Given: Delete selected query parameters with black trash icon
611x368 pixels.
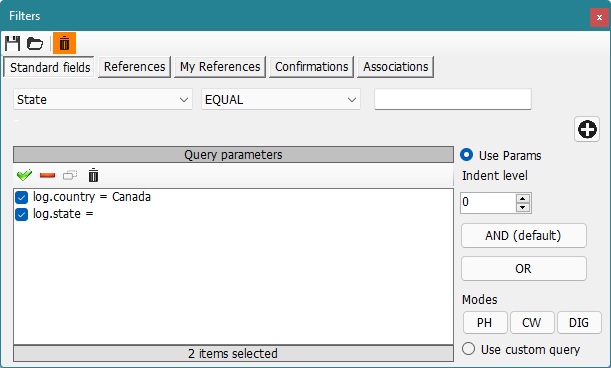Looking at the screenshot, I should tap(93, 175).
